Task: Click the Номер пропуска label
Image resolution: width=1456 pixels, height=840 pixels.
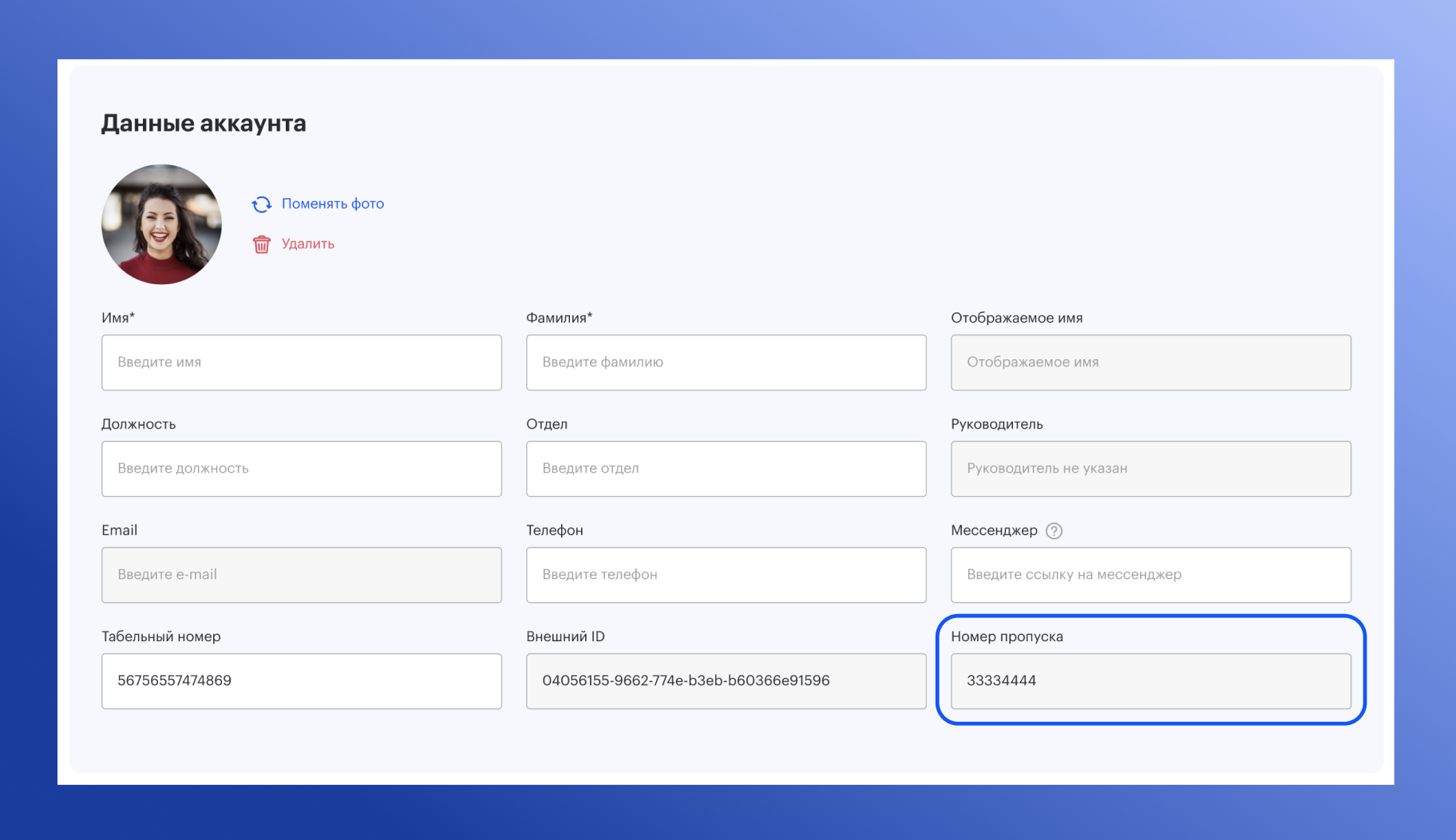Action: point(1007,637)
